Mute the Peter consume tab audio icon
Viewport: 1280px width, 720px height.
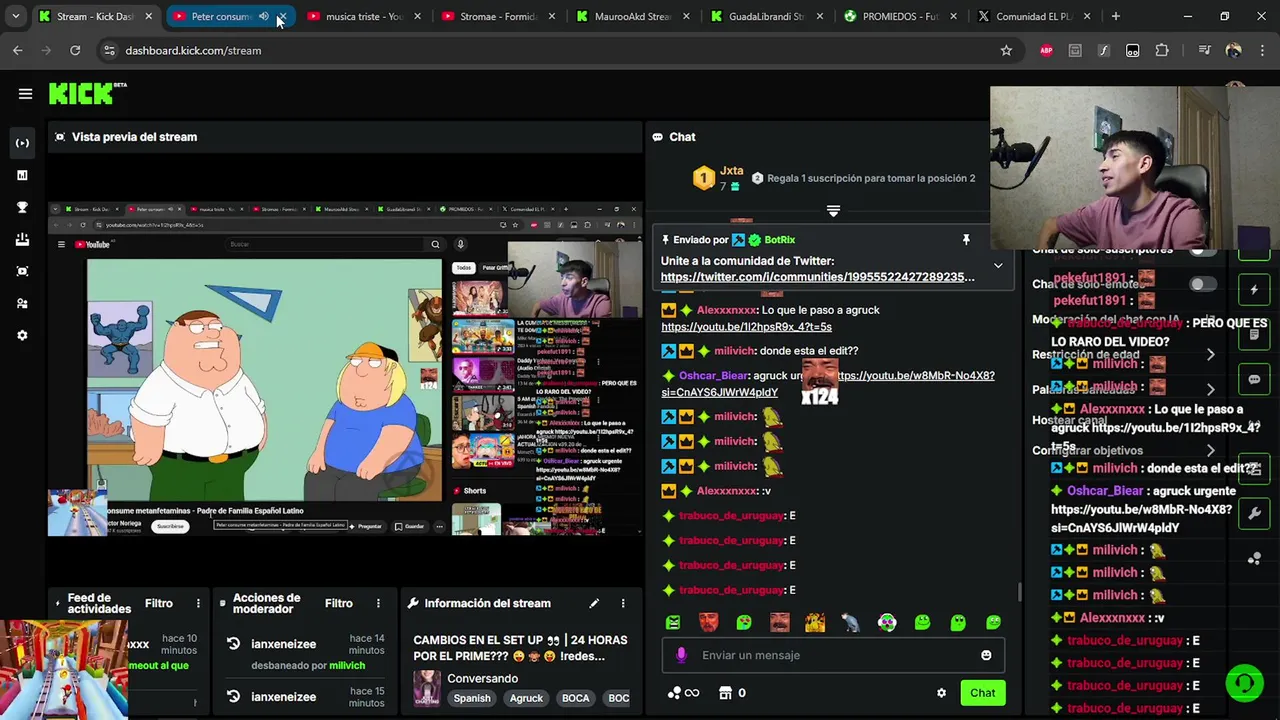pyautogui.click(x=263, y=16)
